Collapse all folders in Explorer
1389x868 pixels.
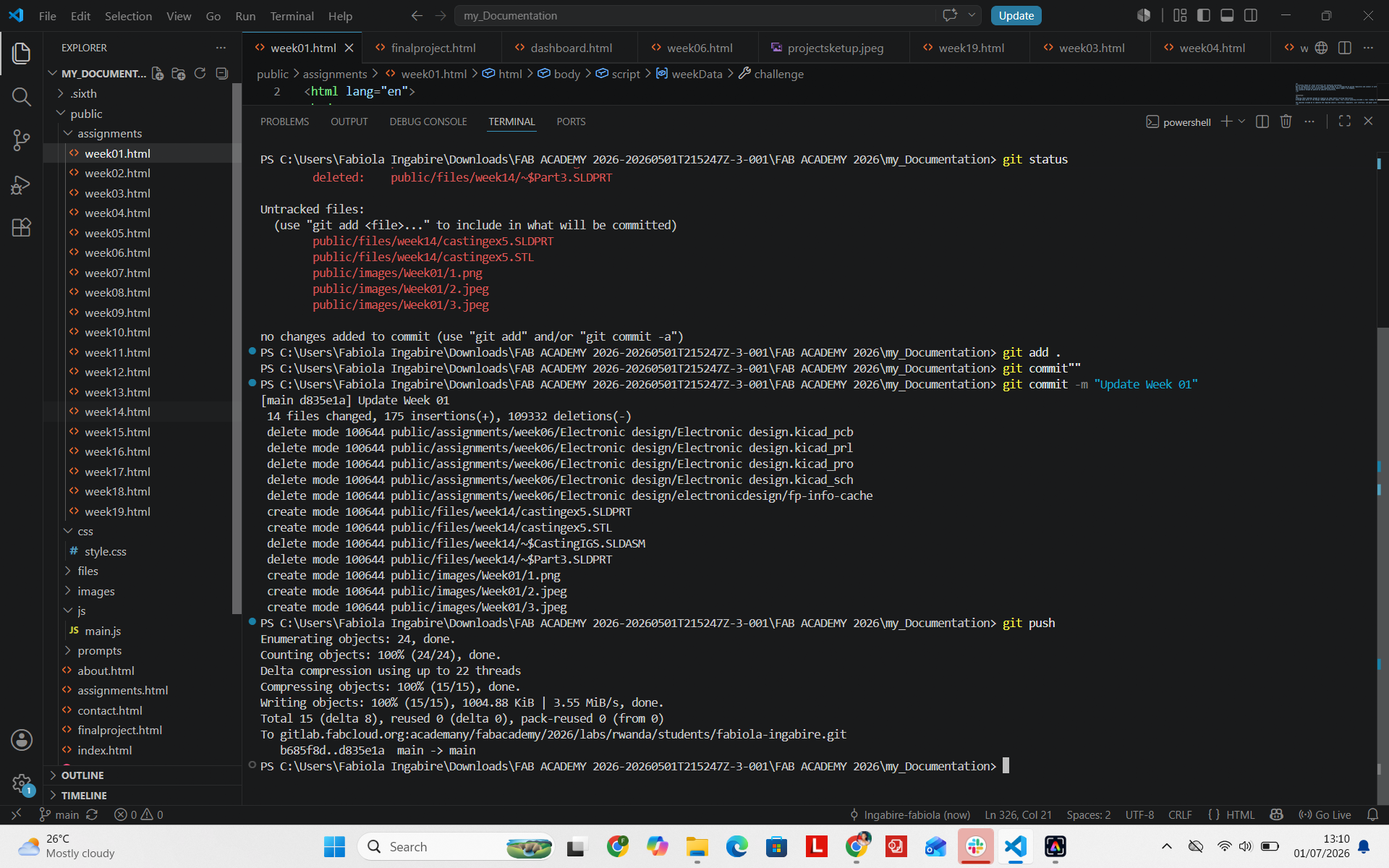click(x=222, y=73)
